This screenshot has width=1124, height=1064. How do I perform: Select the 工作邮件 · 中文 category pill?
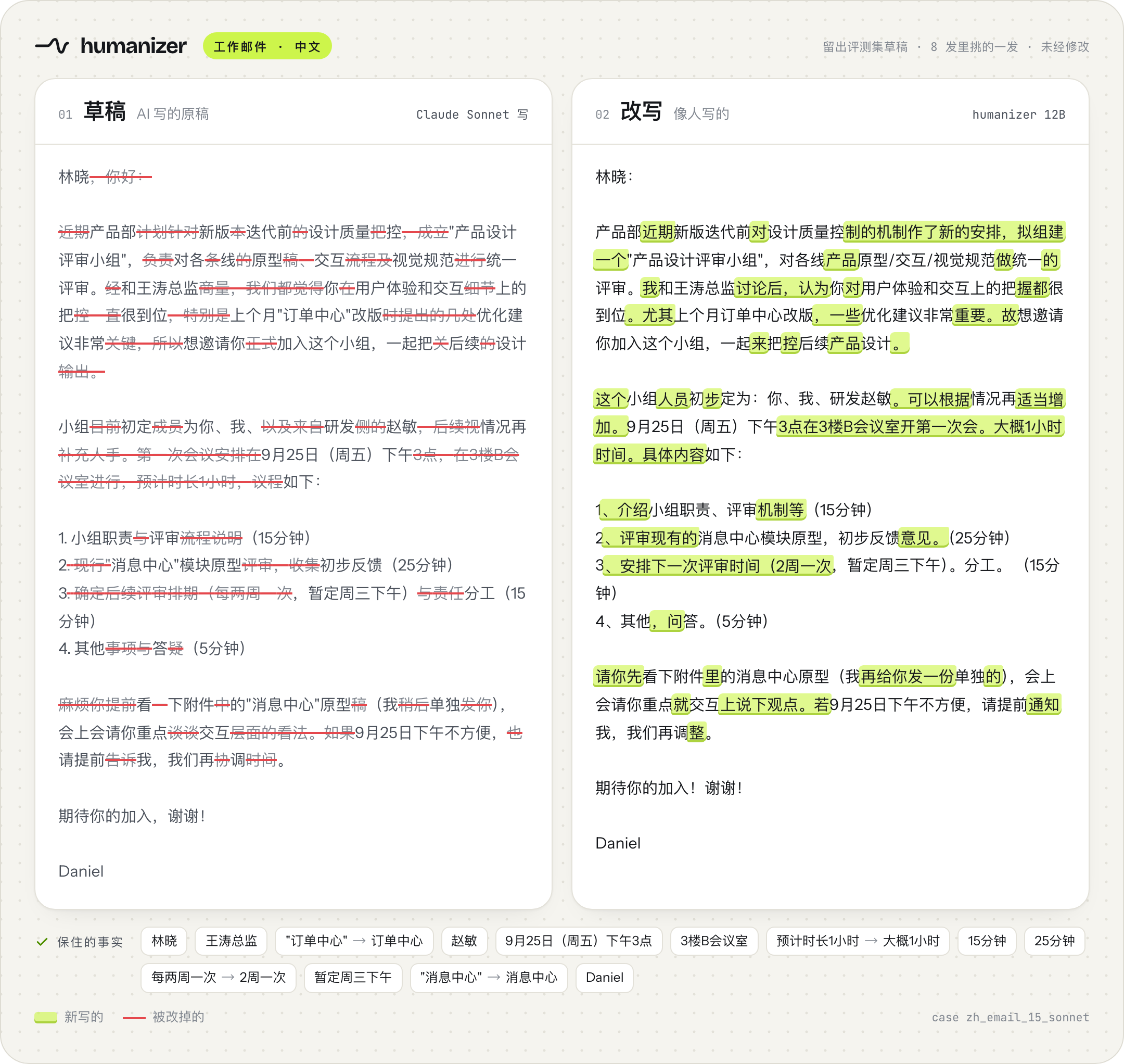pos(267,46)
